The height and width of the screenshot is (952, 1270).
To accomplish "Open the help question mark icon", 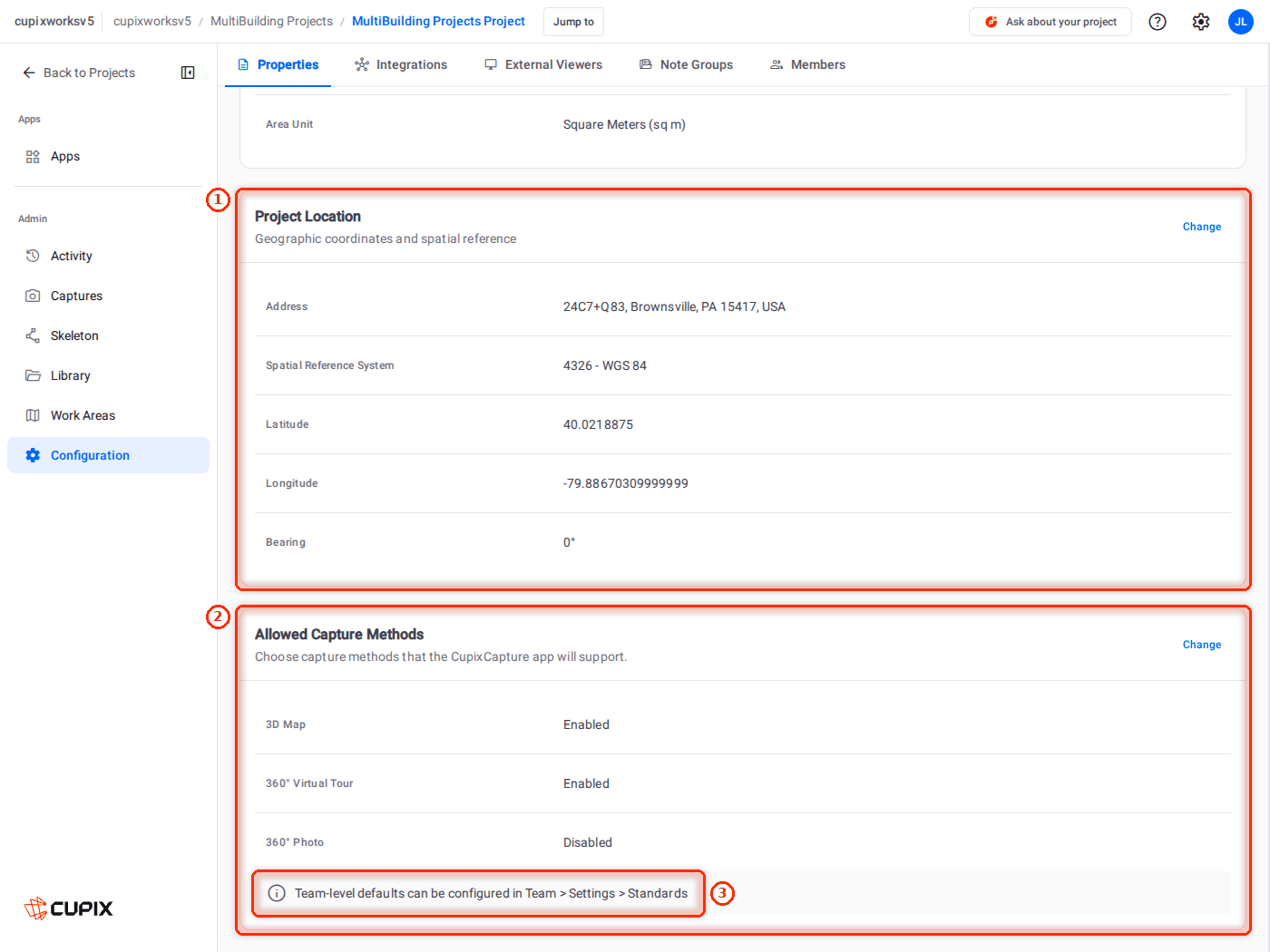I will click(x=1158, y=22).
